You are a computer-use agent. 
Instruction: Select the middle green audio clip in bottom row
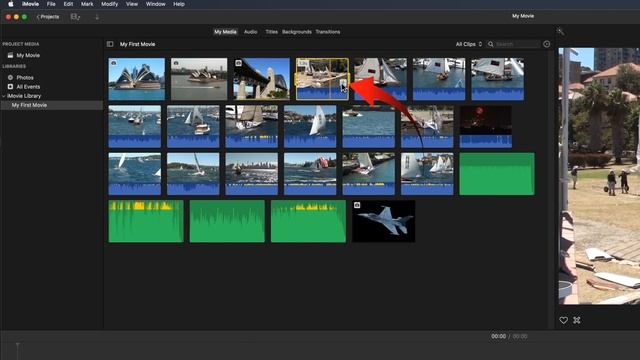click(227, 221)
